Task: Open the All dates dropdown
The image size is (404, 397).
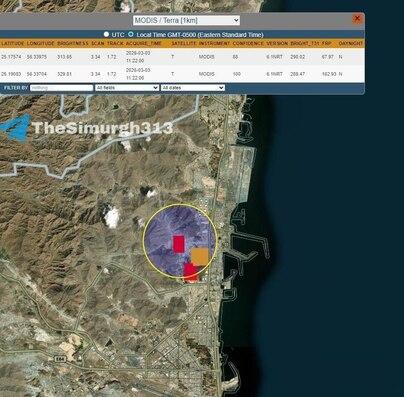Action: pos(193,88)
